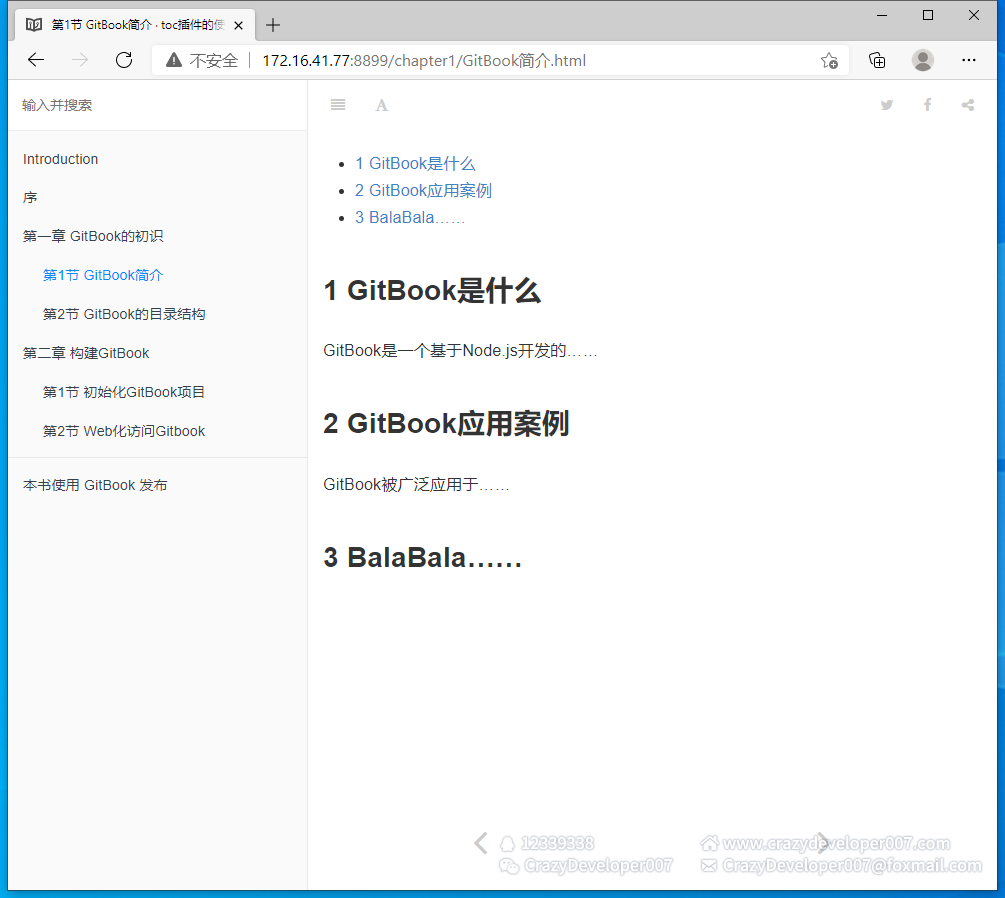This screenshot has width=1005, height=898.
Task: Share page on Facebook
Action: tap(927, 104)
